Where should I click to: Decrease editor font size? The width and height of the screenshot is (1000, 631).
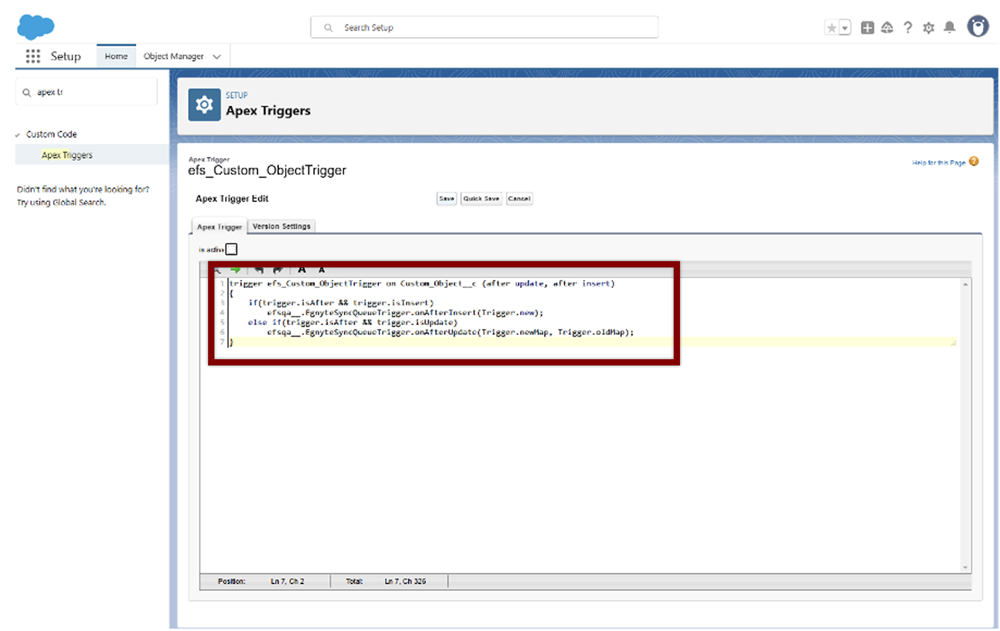(x=321, y=270)
